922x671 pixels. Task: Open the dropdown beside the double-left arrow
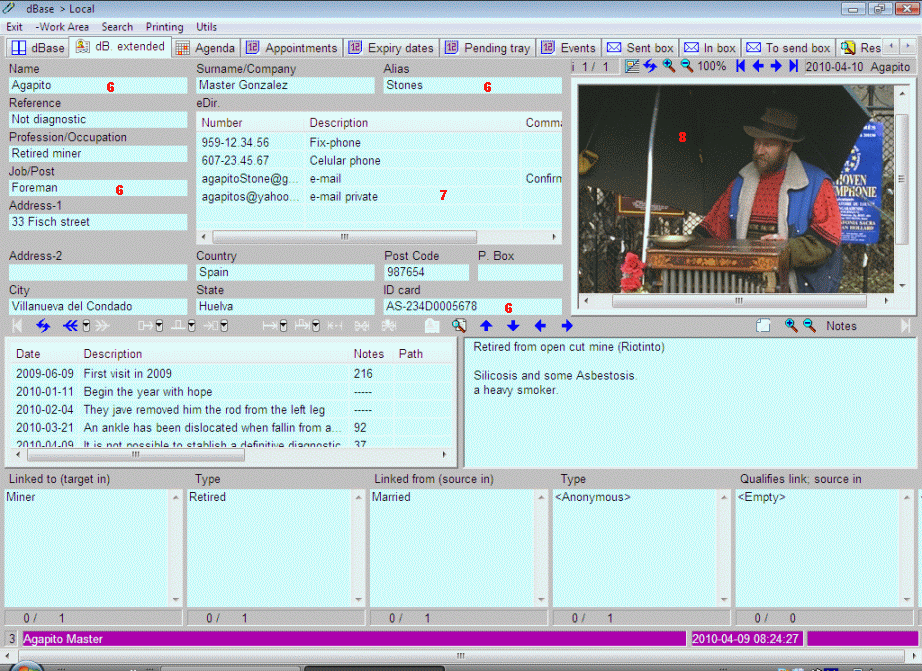[x=87, y=326]
